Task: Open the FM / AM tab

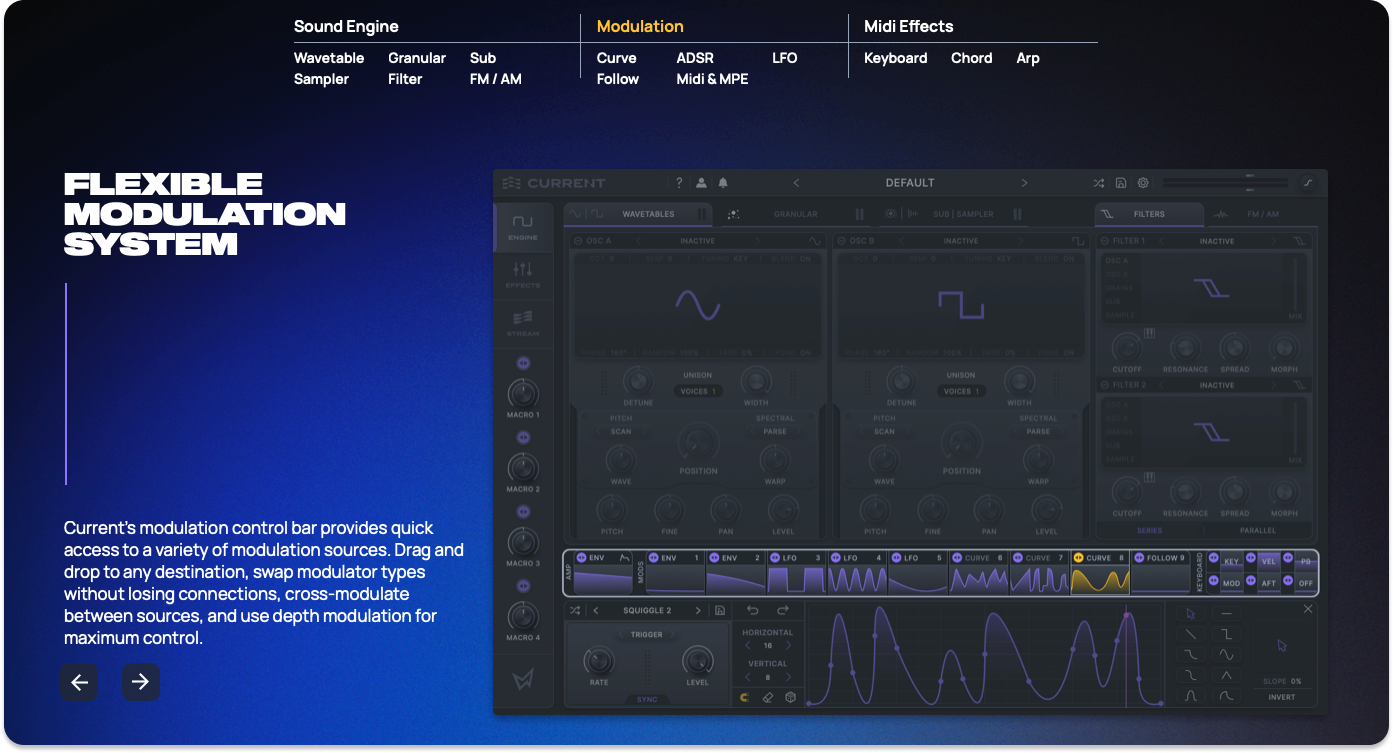Action: (x=1262, y=214)
